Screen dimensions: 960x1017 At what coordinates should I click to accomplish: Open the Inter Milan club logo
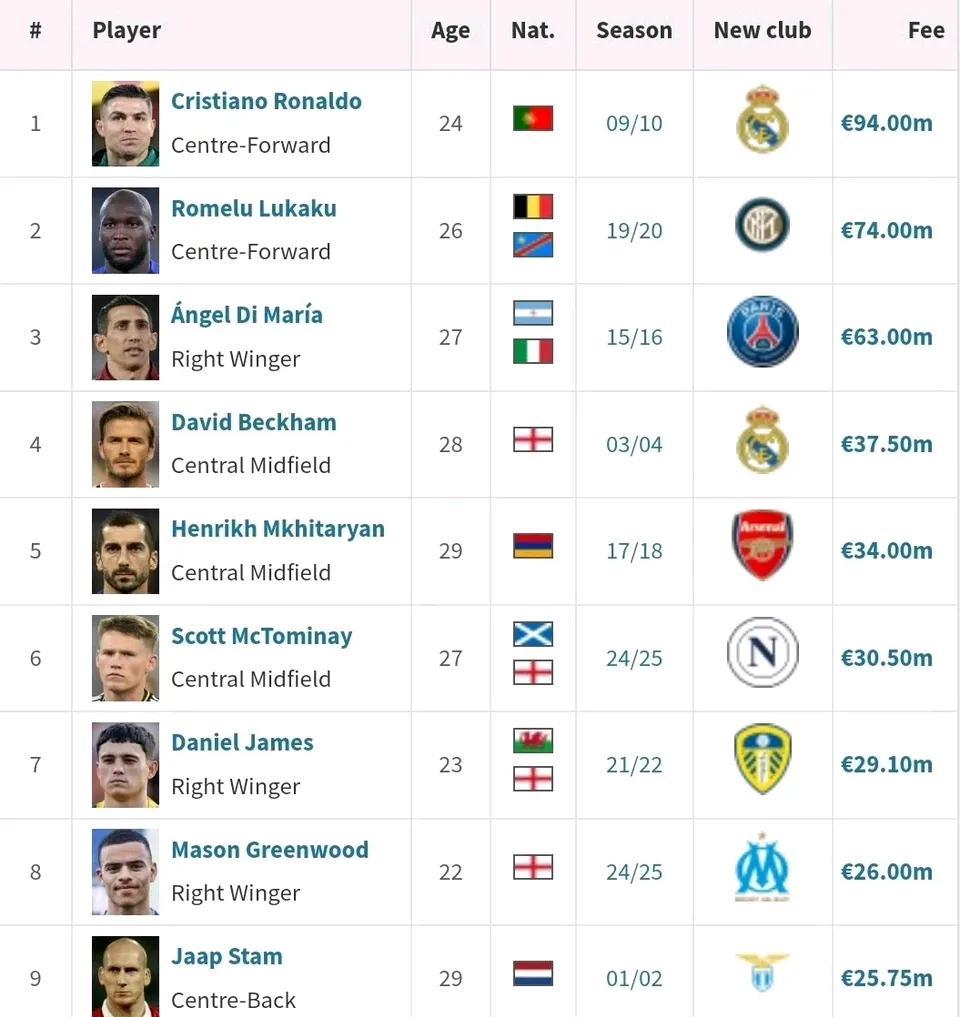tap(762, 225)
